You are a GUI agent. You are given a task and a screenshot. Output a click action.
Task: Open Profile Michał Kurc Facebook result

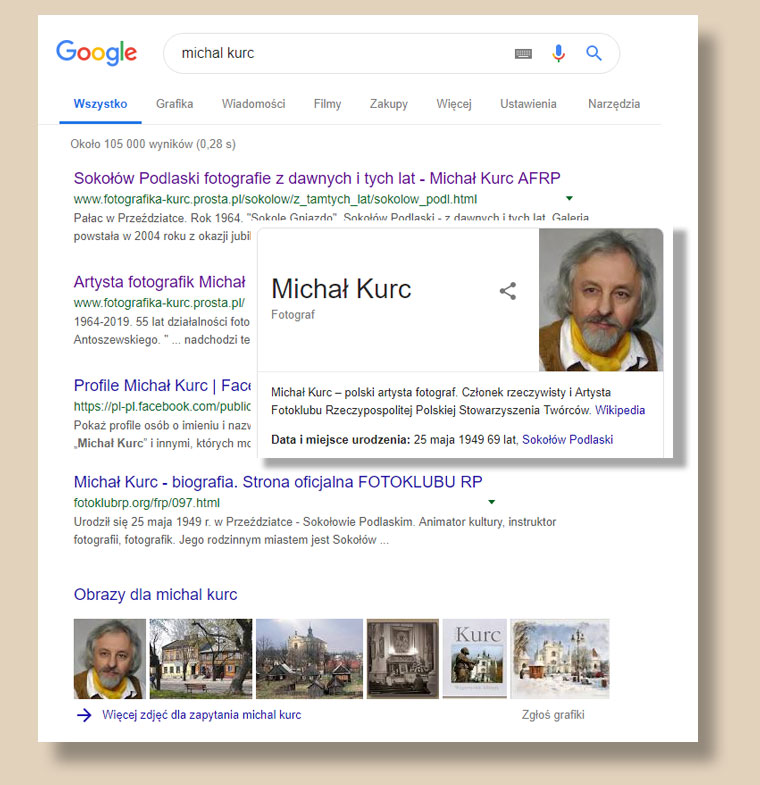(x=162, y=385)
